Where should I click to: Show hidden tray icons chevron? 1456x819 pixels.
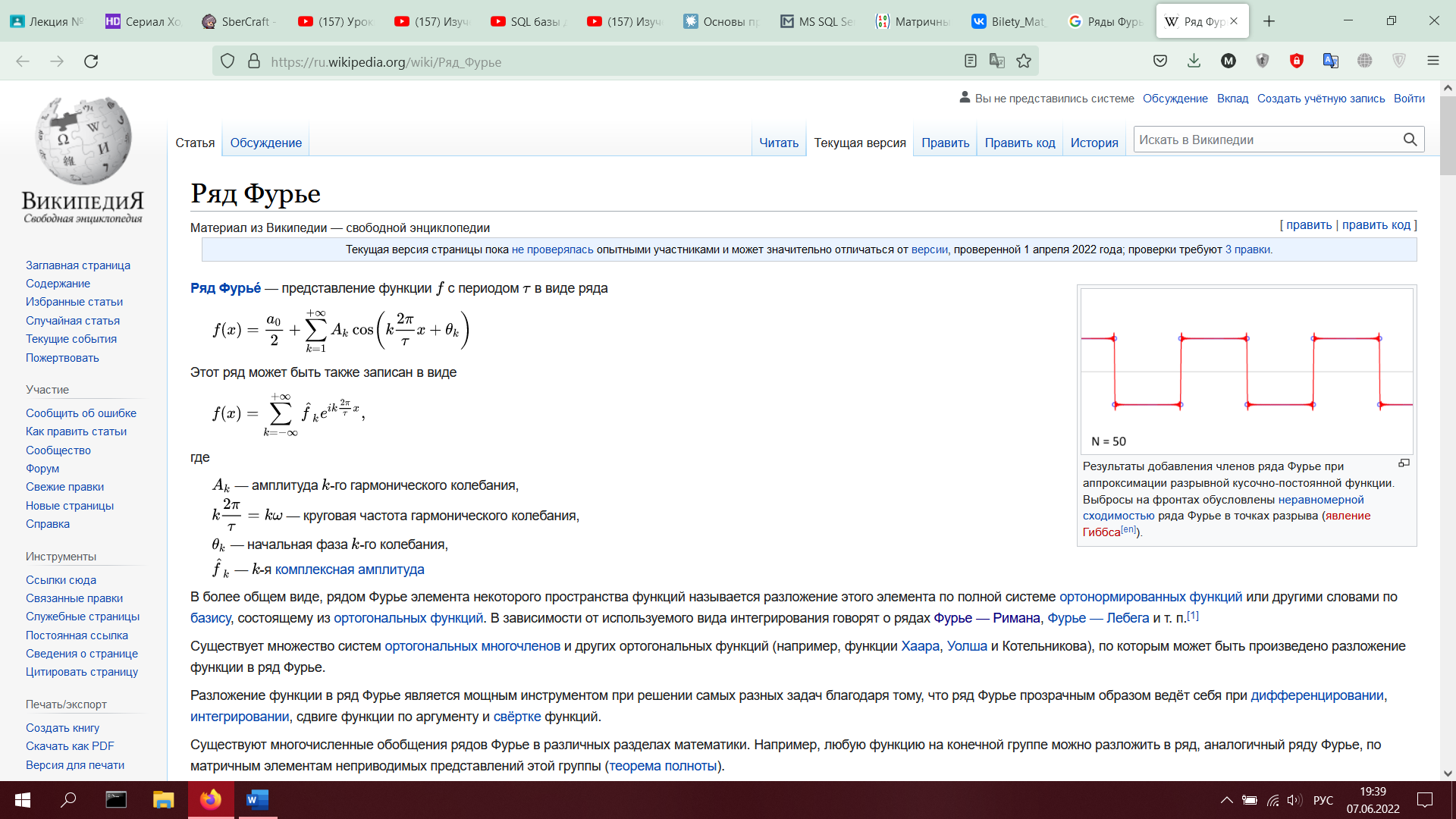[1226, 800]
